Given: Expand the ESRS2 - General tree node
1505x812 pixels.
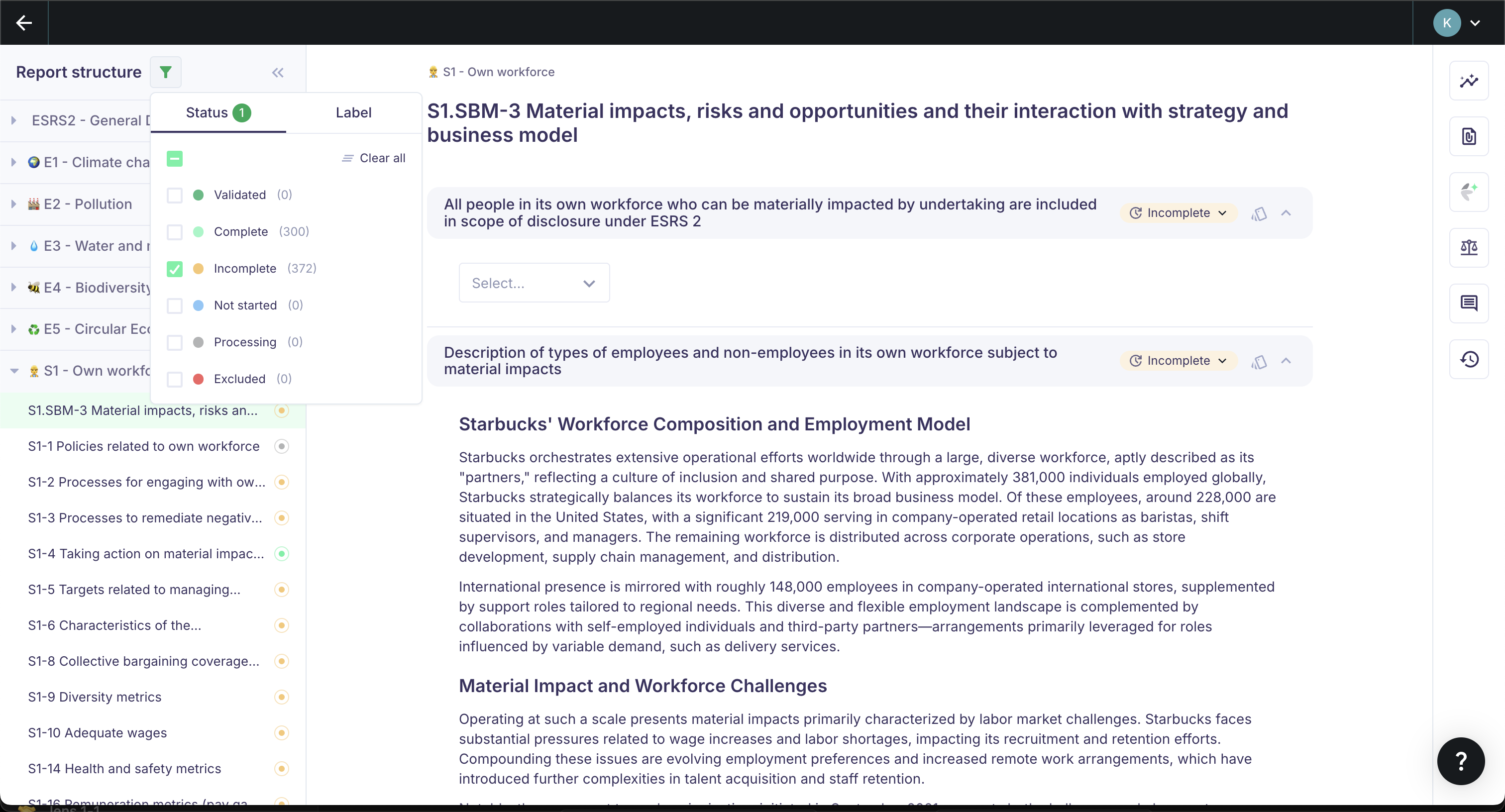Looking at the screenshot, I should click(13, 120).
